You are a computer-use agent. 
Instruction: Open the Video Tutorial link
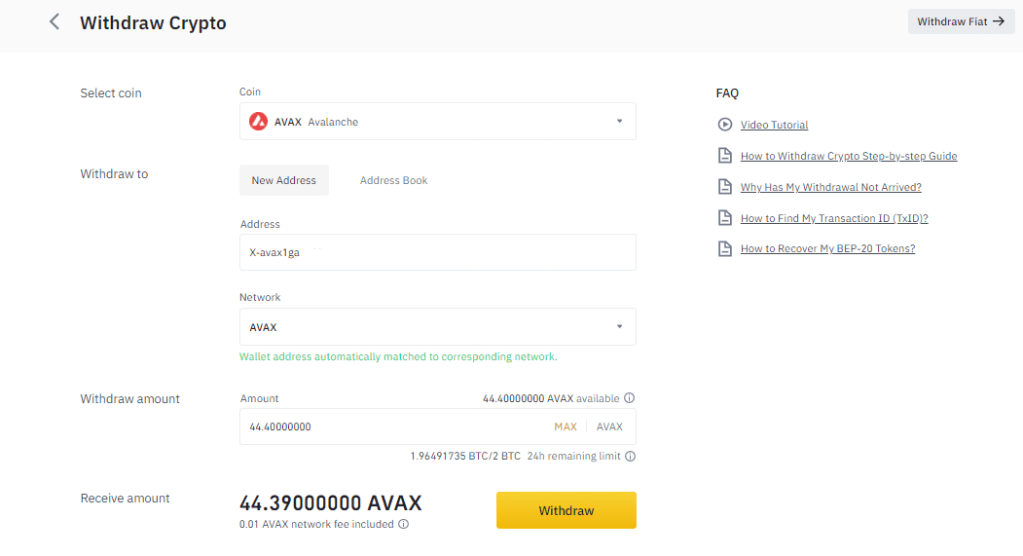(x=774, y=125)
